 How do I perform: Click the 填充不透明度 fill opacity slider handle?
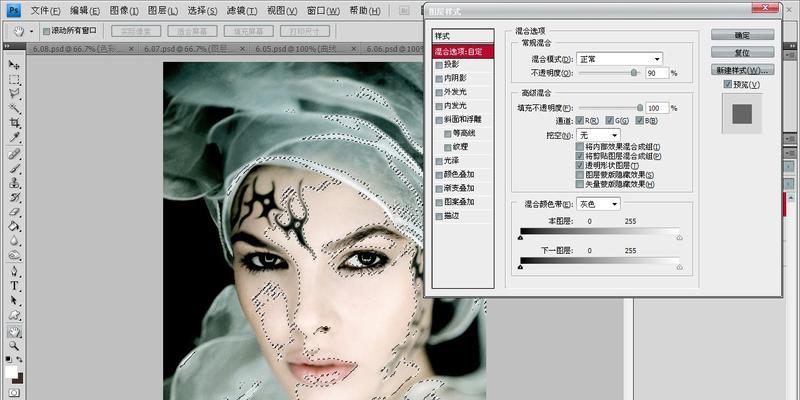tap(640, 108)
